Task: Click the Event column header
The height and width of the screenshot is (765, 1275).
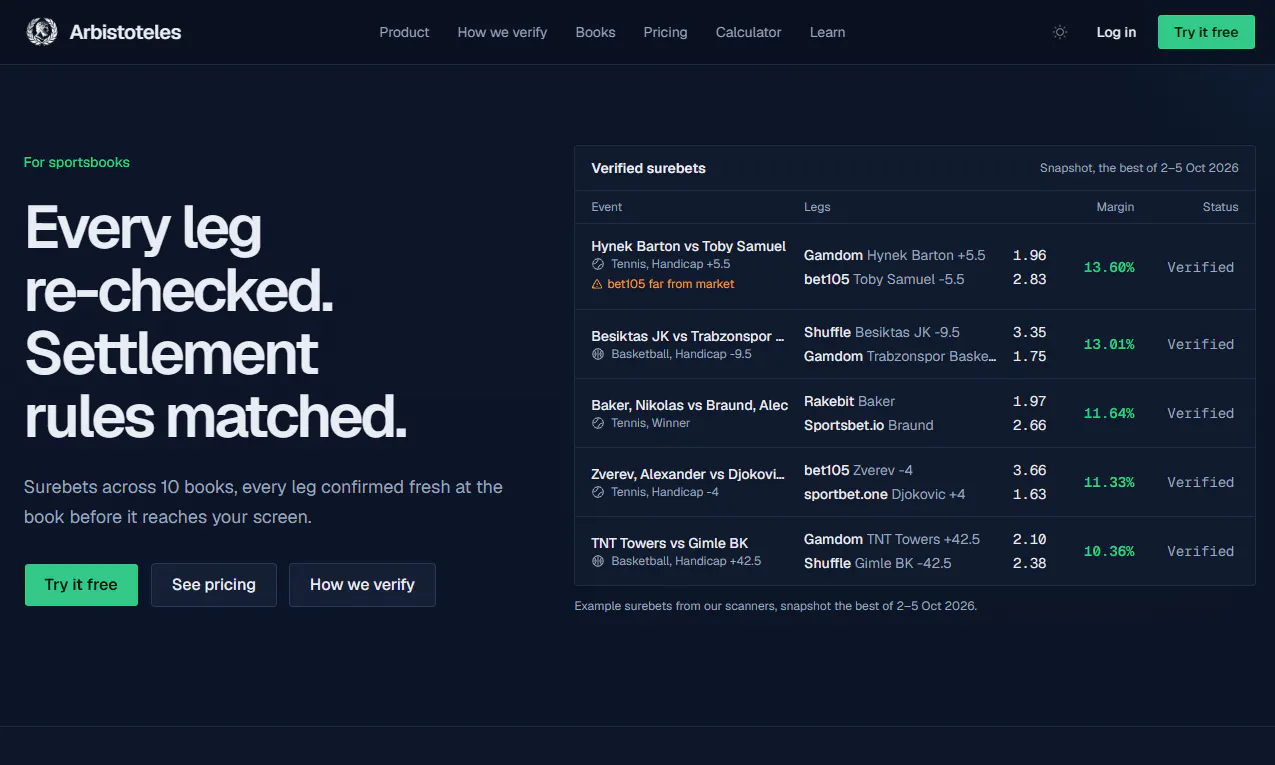Action: 606,207
